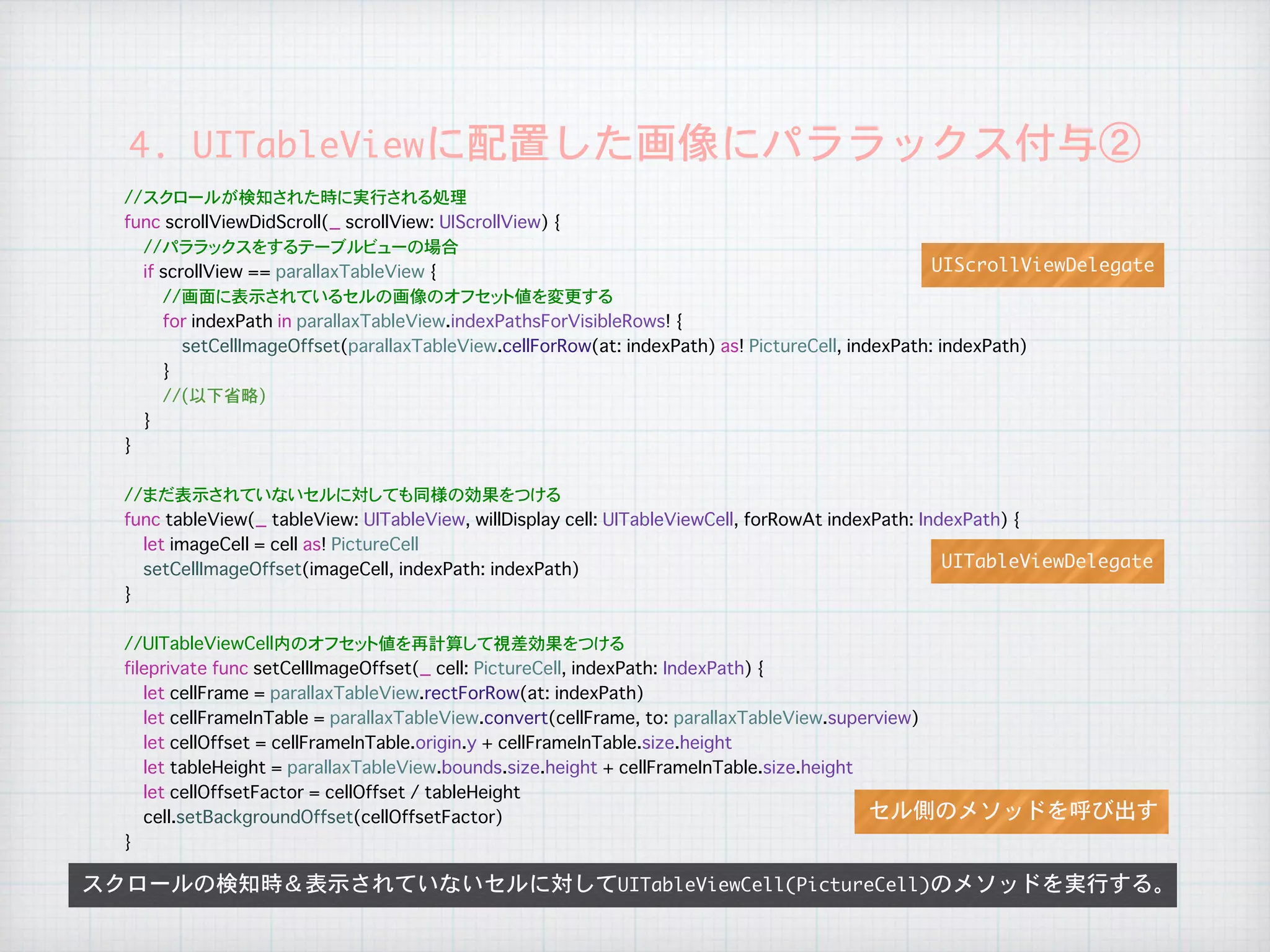The image size is (1270, 952).
Task: Click the line let cellOffset = cellFrameInTable.origin.y
Action: point(437,743)
